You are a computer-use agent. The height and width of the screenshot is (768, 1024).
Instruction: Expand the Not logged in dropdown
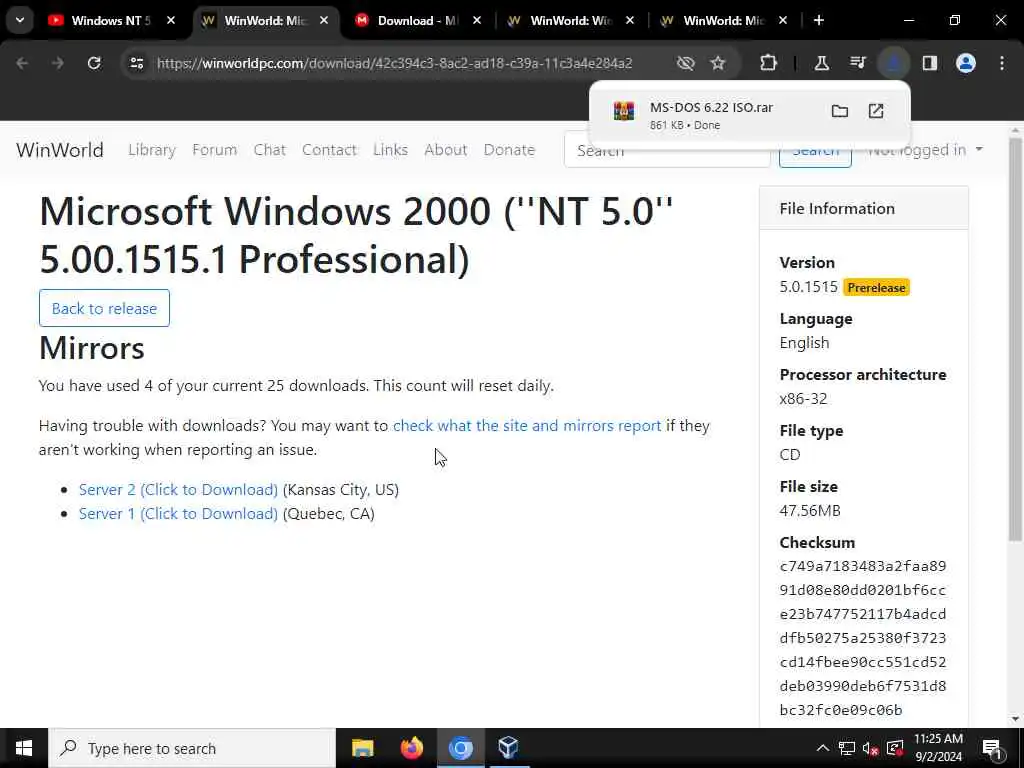925,150
